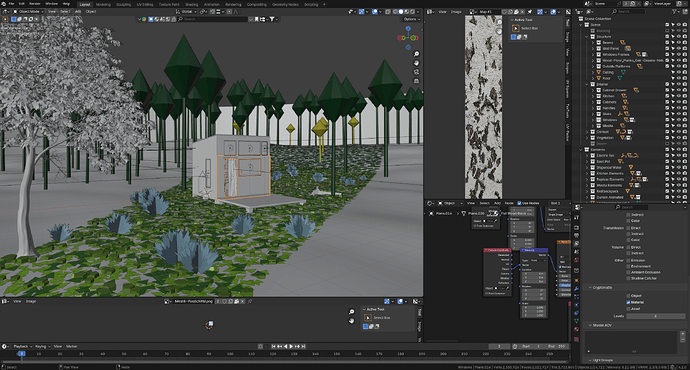690x370 pixels.
Task: Click the pan (hand) viewport gizmo
Action: pos(416,63)
